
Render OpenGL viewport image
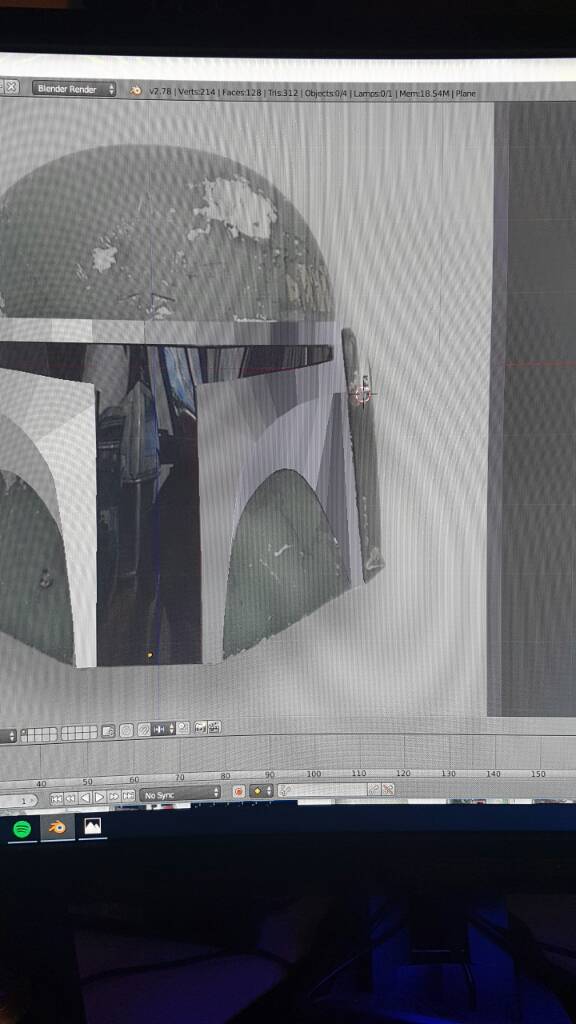pyautogui.click(x=200, y=728)
